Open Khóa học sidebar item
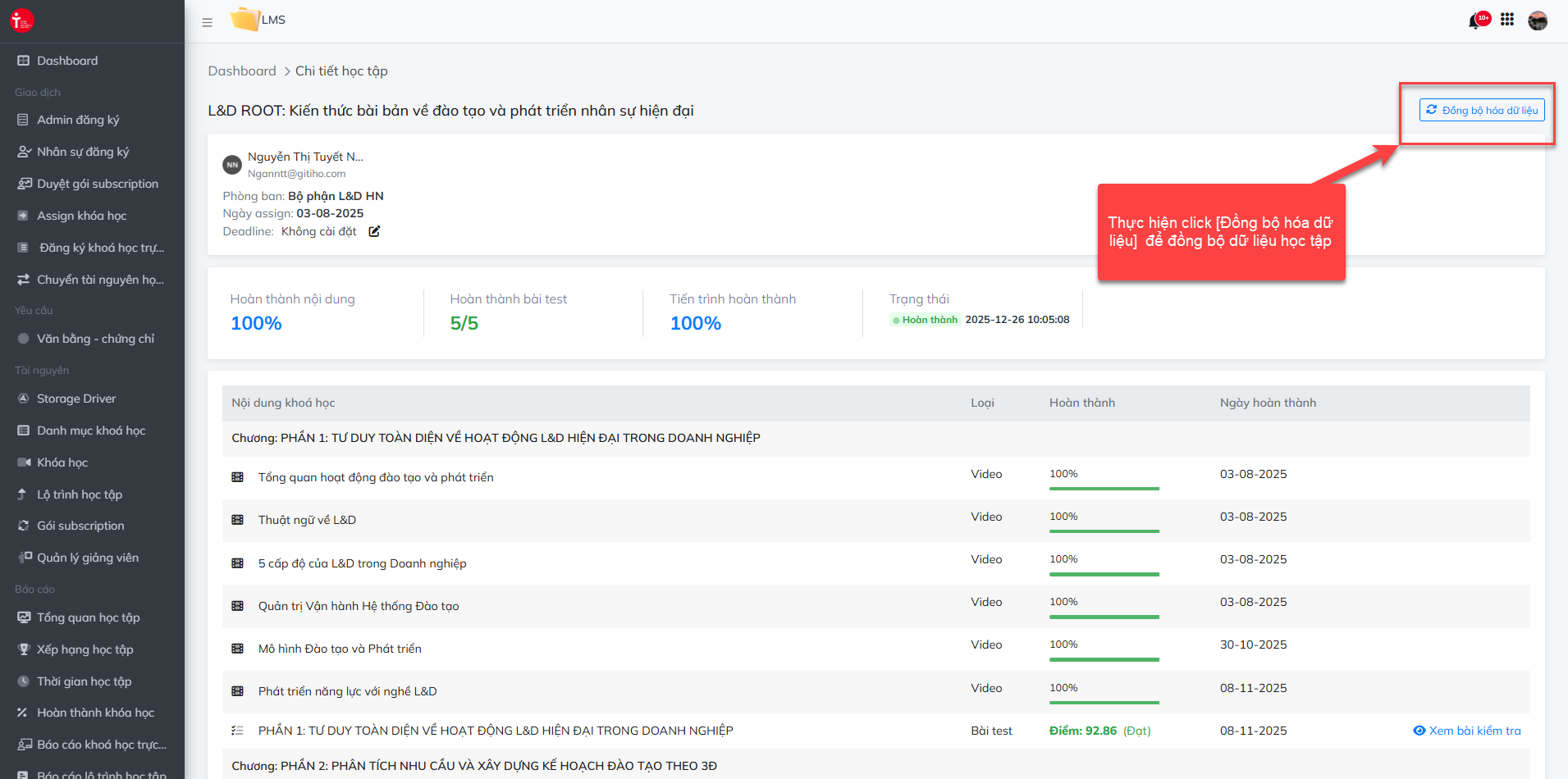1568x779 pixels. 62,462
